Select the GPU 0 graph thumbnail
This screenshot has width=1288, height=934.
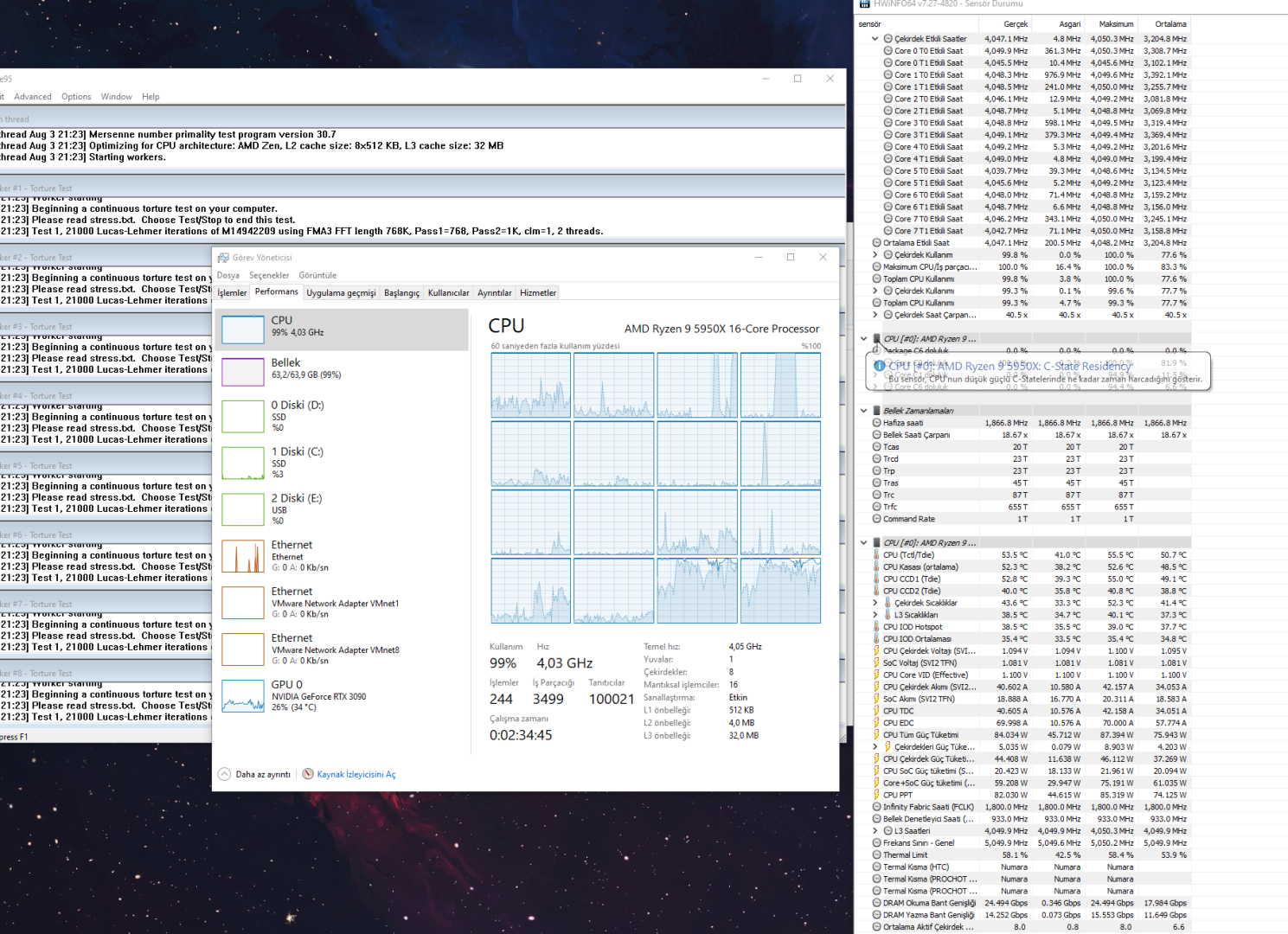point(243,695)
